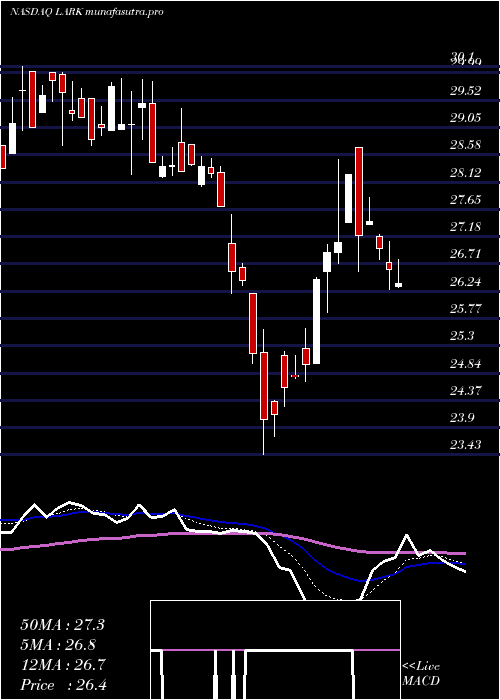This screenshot has width=500, height=700.
Task: Select the tall red candle body topping at 28.7
Action: pyautogui.click(x=359, y=191)
